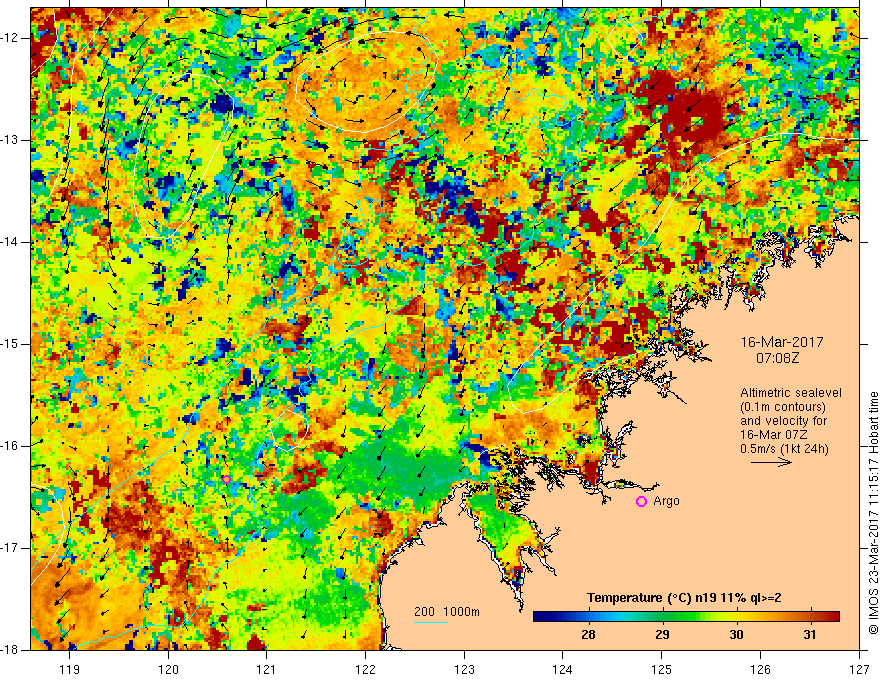Click longitude label 120
Image resolution: width=880 pixels, height=680 pixels.
coord(168,669)
